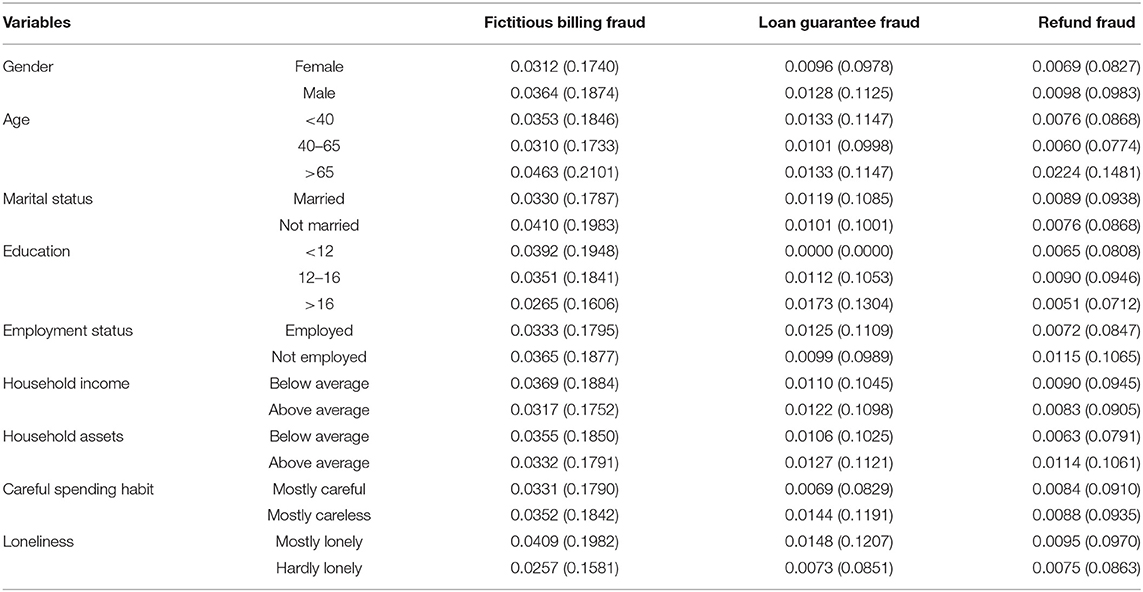Click the cell 0.0114 (0.1061)
The width and height of the screenshot is (1143, 592).
click(1085, 462)
